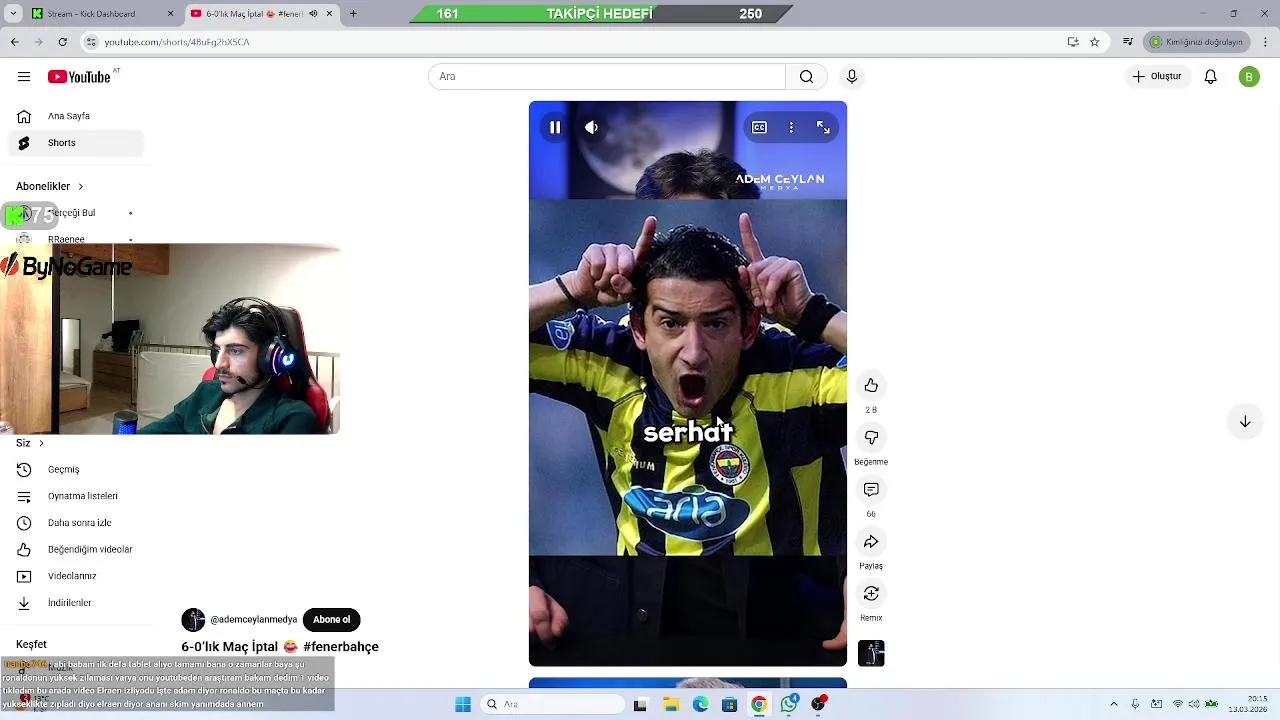Select Shorts in the sidebar

[76, 143]
